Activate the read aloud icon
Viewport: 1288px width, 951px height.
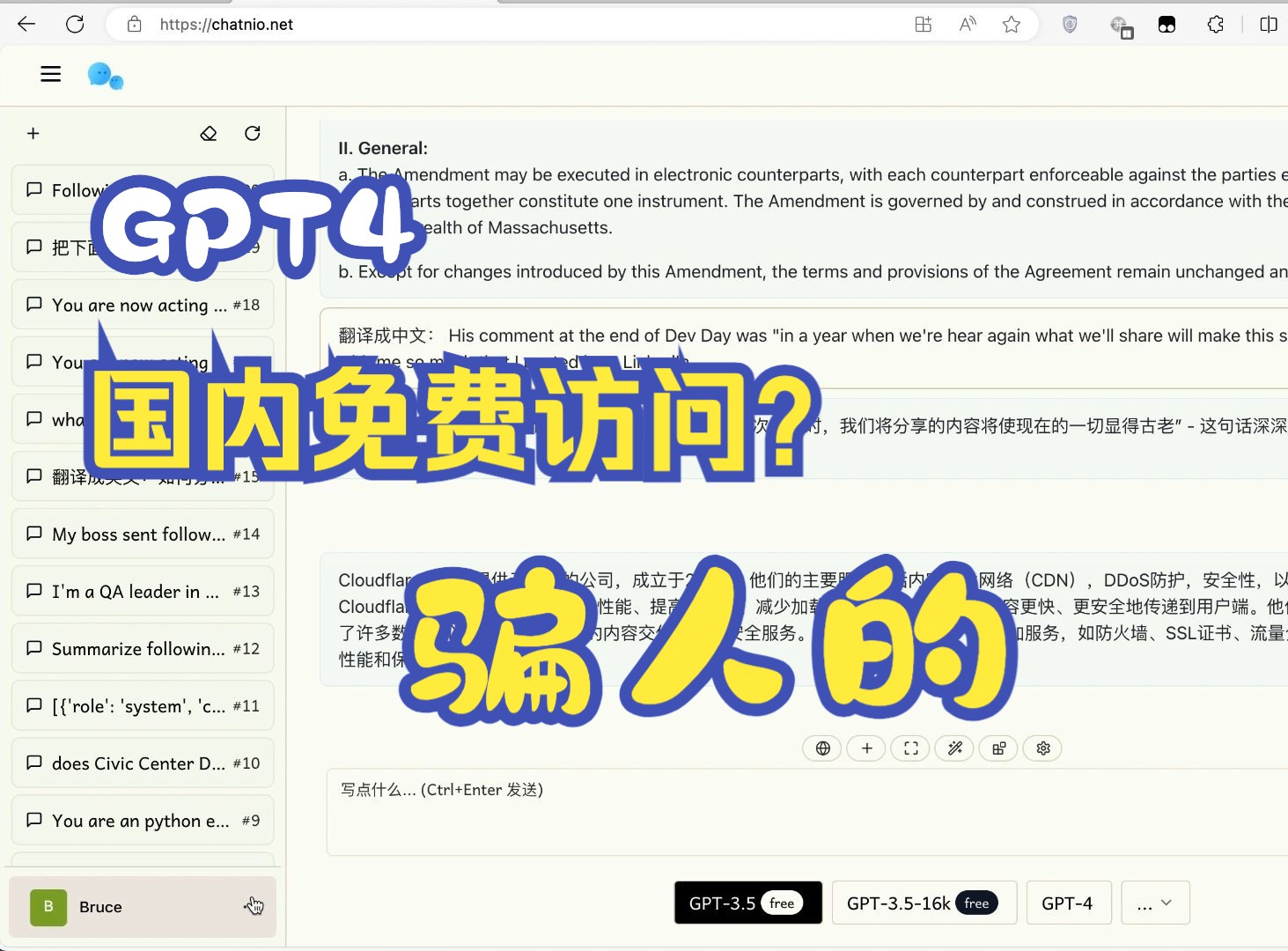968,25
